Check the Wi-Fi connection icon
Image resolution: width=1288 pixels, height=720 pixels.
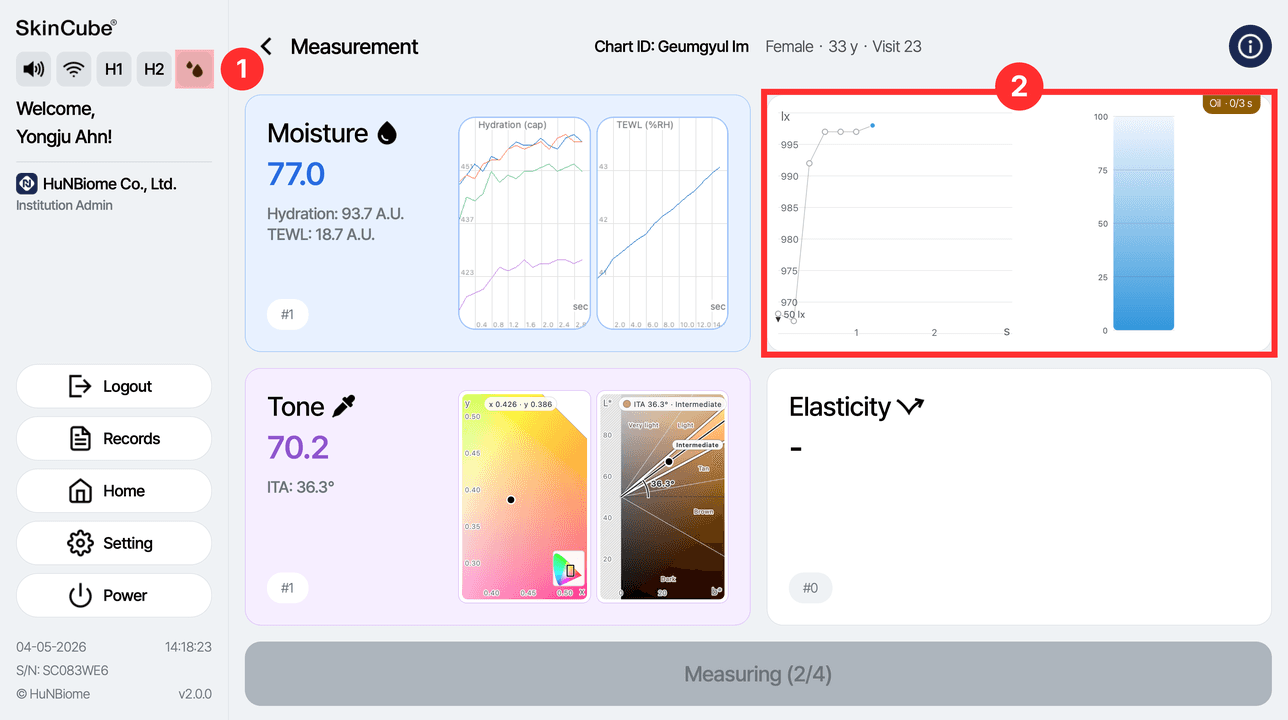74,69
